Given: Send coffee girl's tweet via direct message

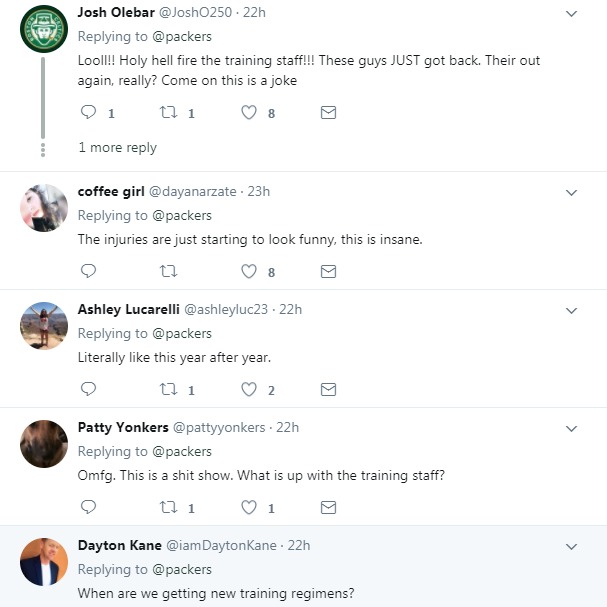Looking at the screenshot, I should [x=328, y=271].
